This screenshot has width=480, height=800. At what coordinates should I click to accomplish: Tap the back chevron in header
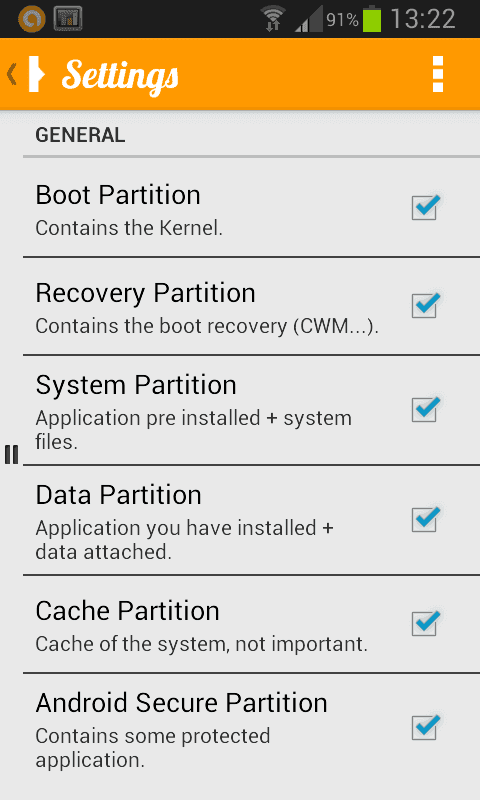tap(12, 74)
